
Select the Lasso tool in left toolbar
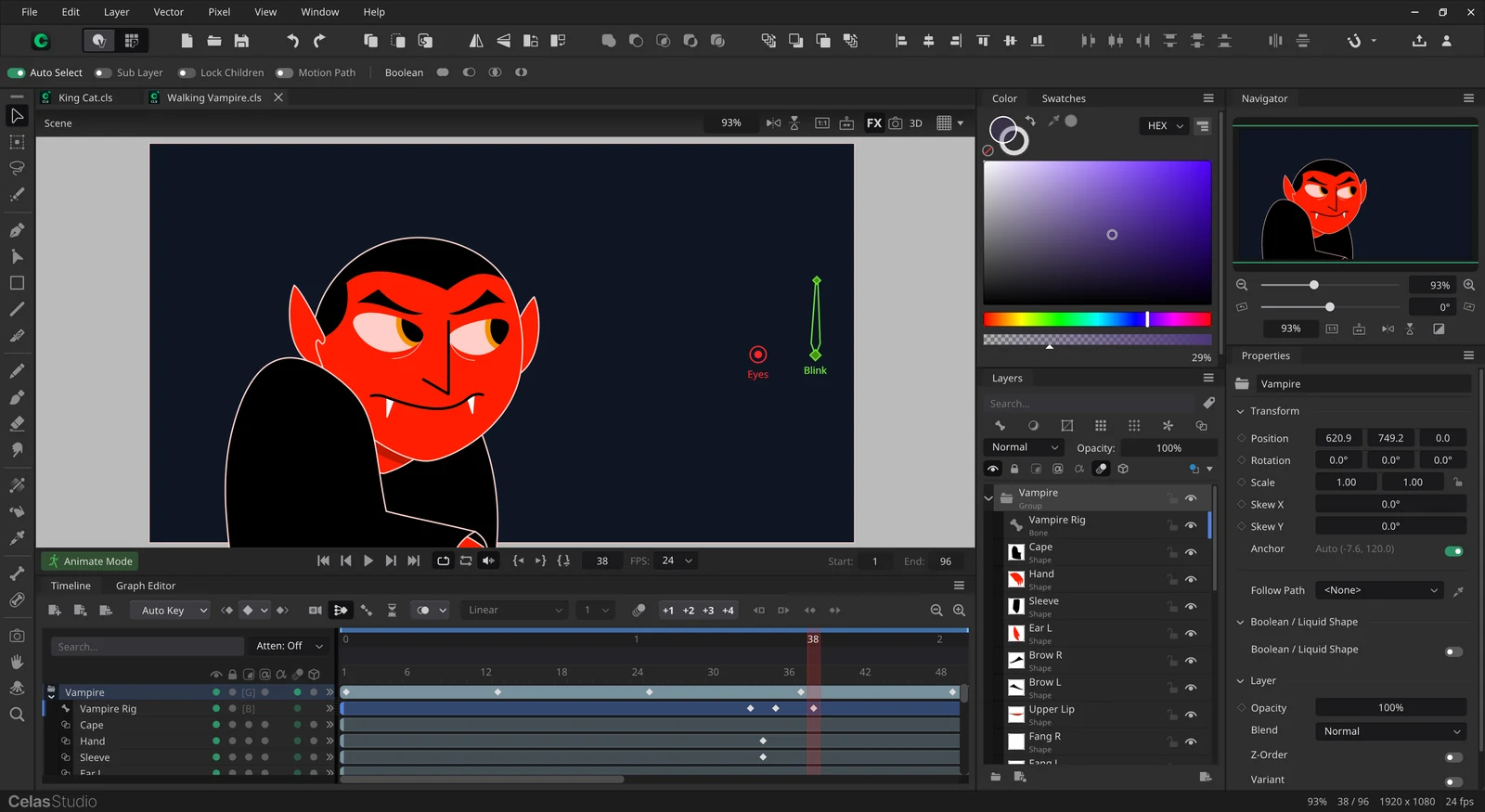pos(17,168)
